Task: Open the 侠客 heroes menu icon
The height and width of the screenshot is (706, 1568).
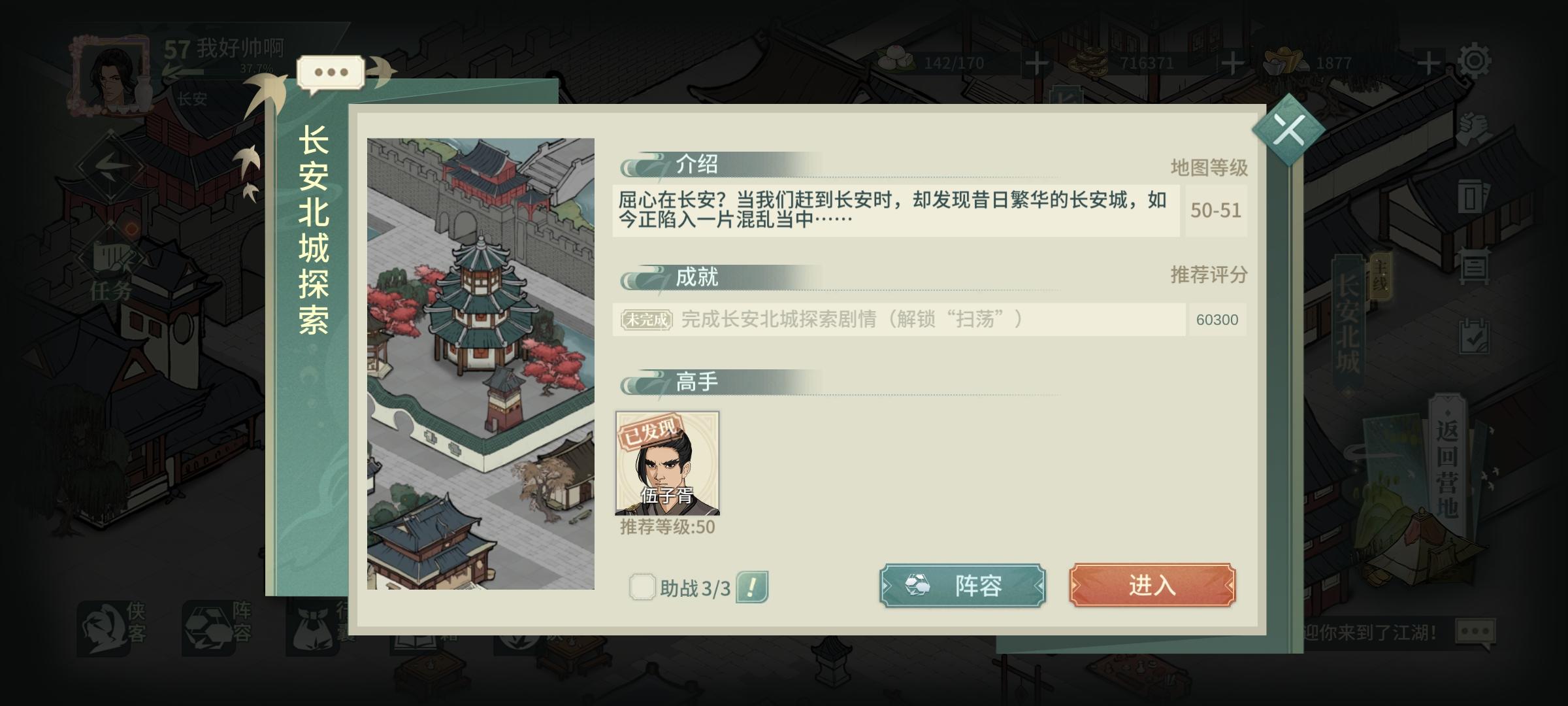Action: [111, 628]
